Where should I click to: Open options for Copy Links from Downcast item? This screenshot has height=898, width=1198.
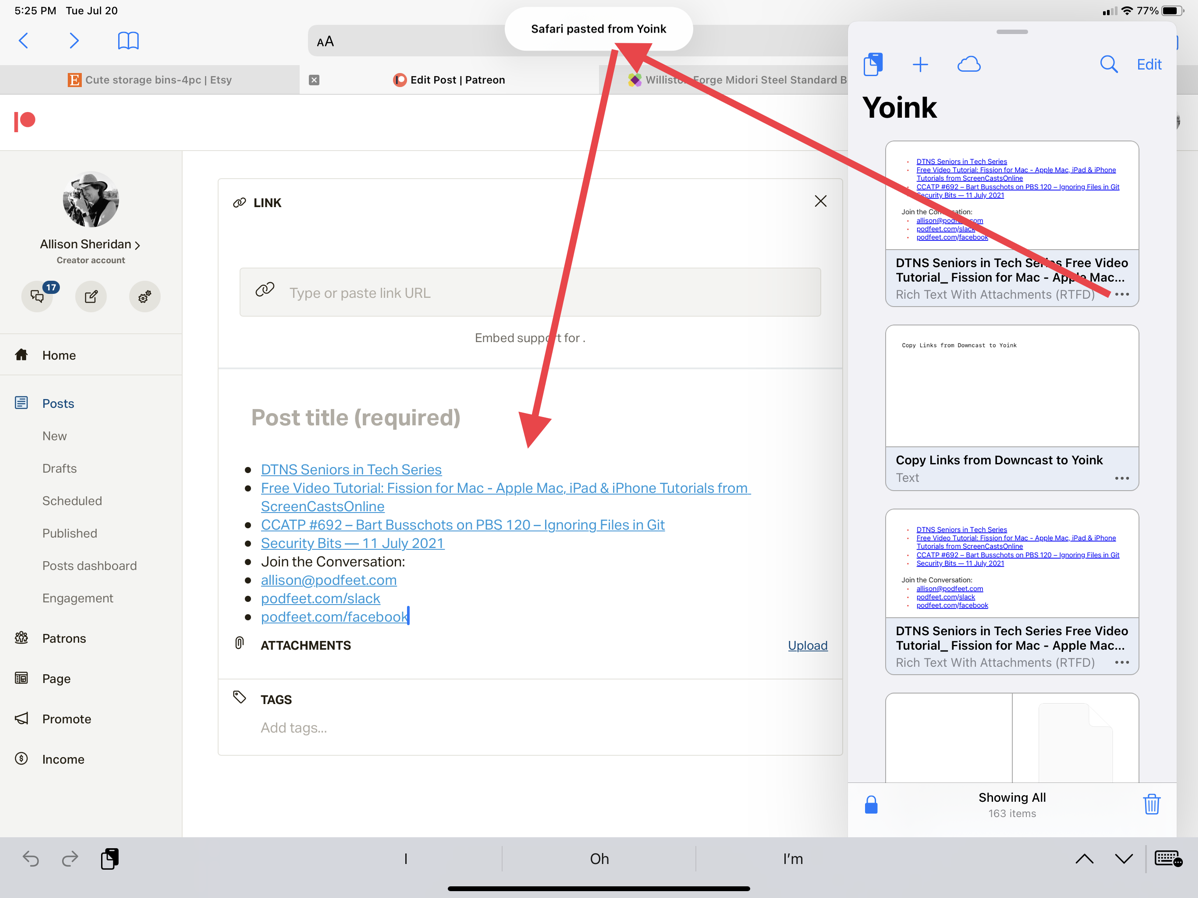pyautogui.click(x=1122, y=478)
